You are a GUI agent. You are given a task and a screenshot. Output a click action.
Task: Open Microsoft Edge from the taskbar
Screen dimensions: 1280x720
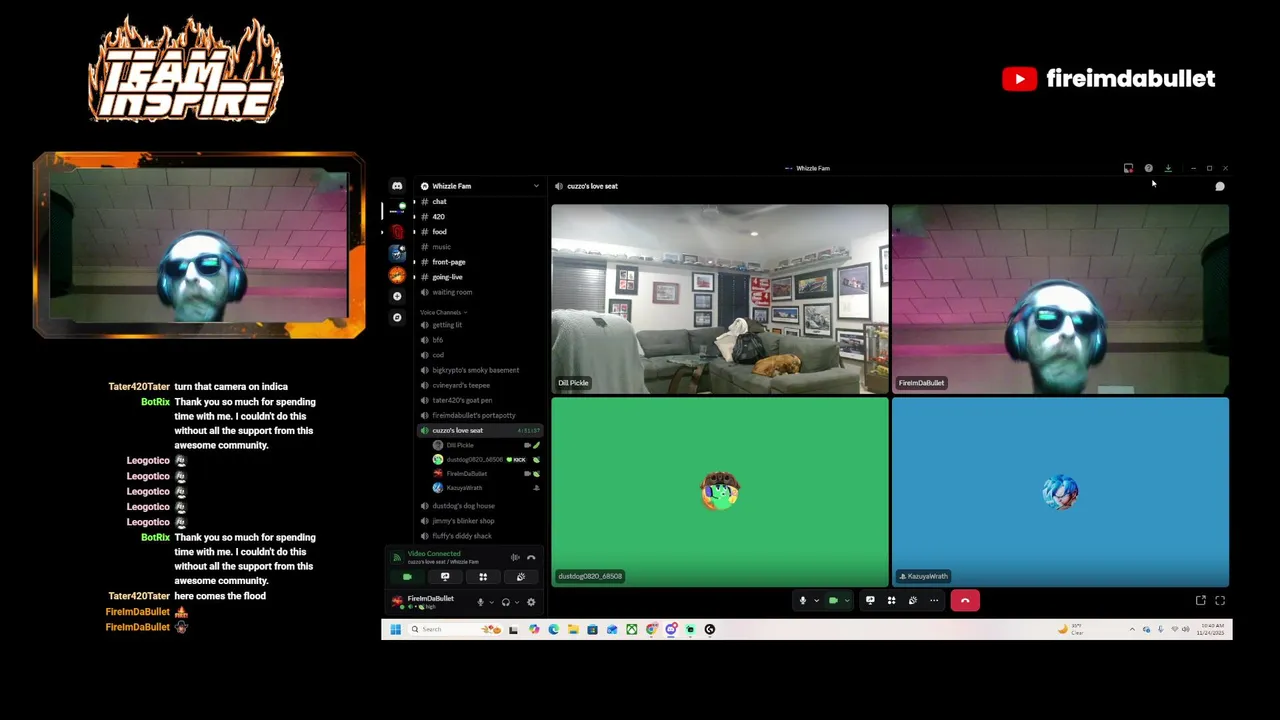(553, 629)
